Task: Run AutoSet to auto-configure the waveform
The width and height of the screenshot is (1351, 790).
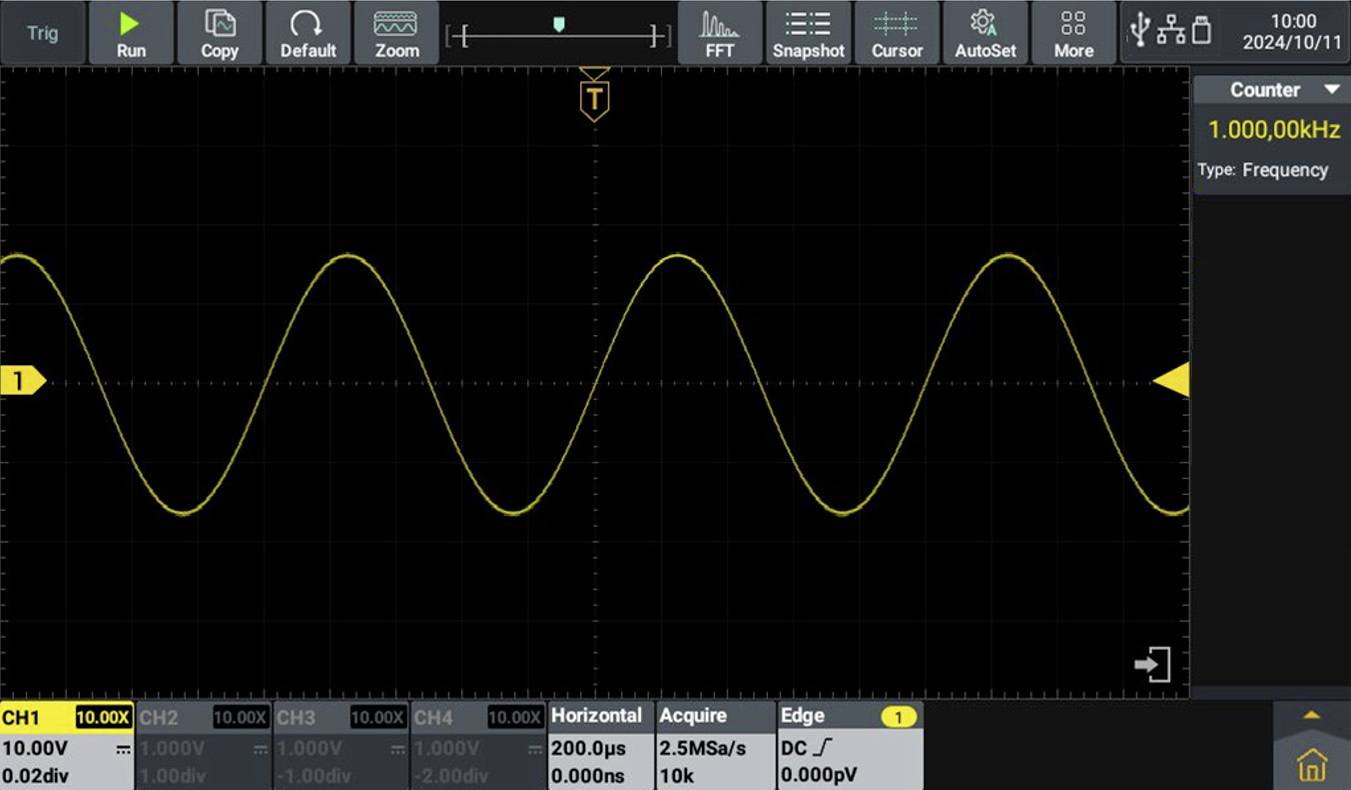Action: pyautogui.click(x=985, y=32)
